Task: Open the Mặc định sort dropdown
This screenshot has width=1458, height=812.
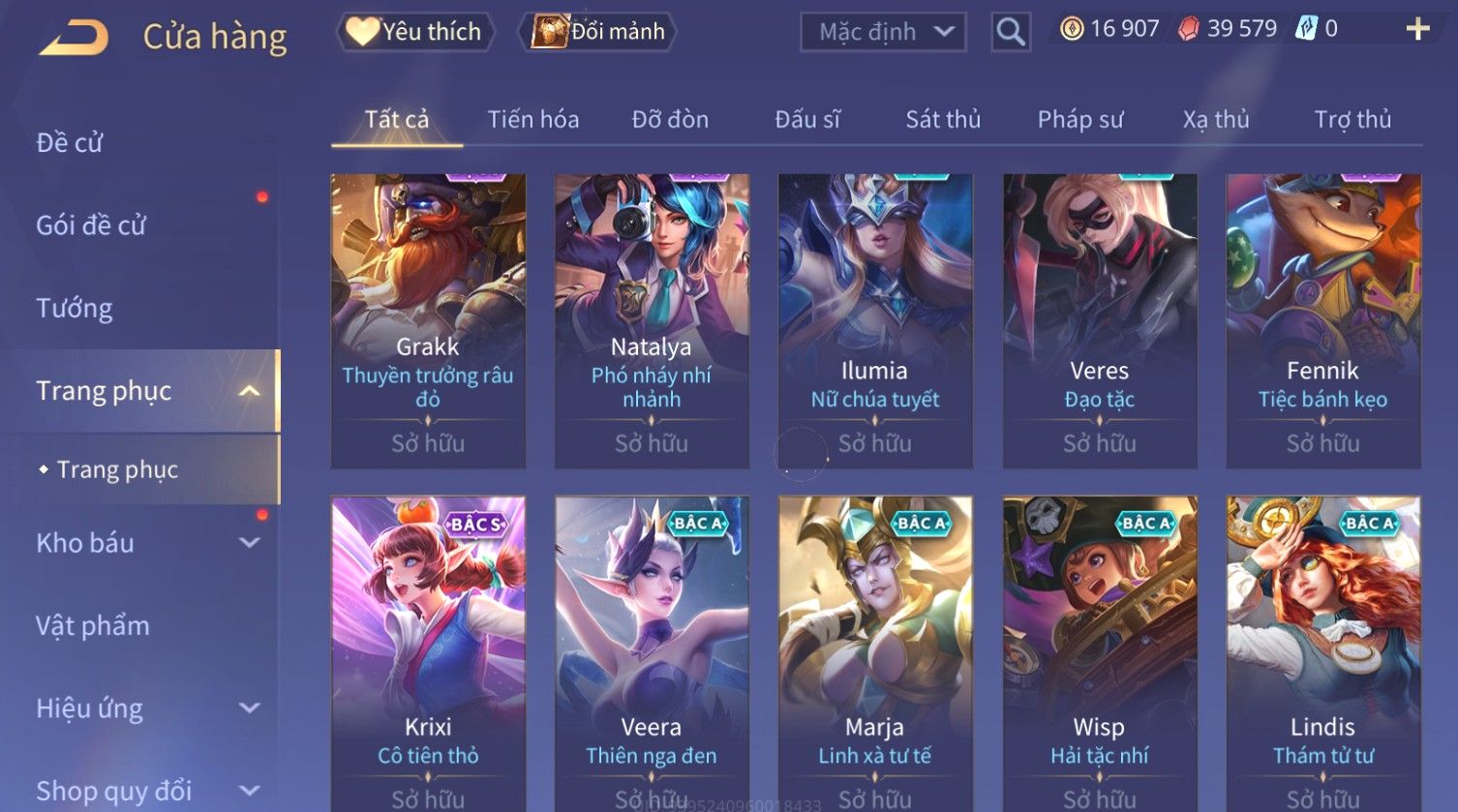Action: [883, 32]
